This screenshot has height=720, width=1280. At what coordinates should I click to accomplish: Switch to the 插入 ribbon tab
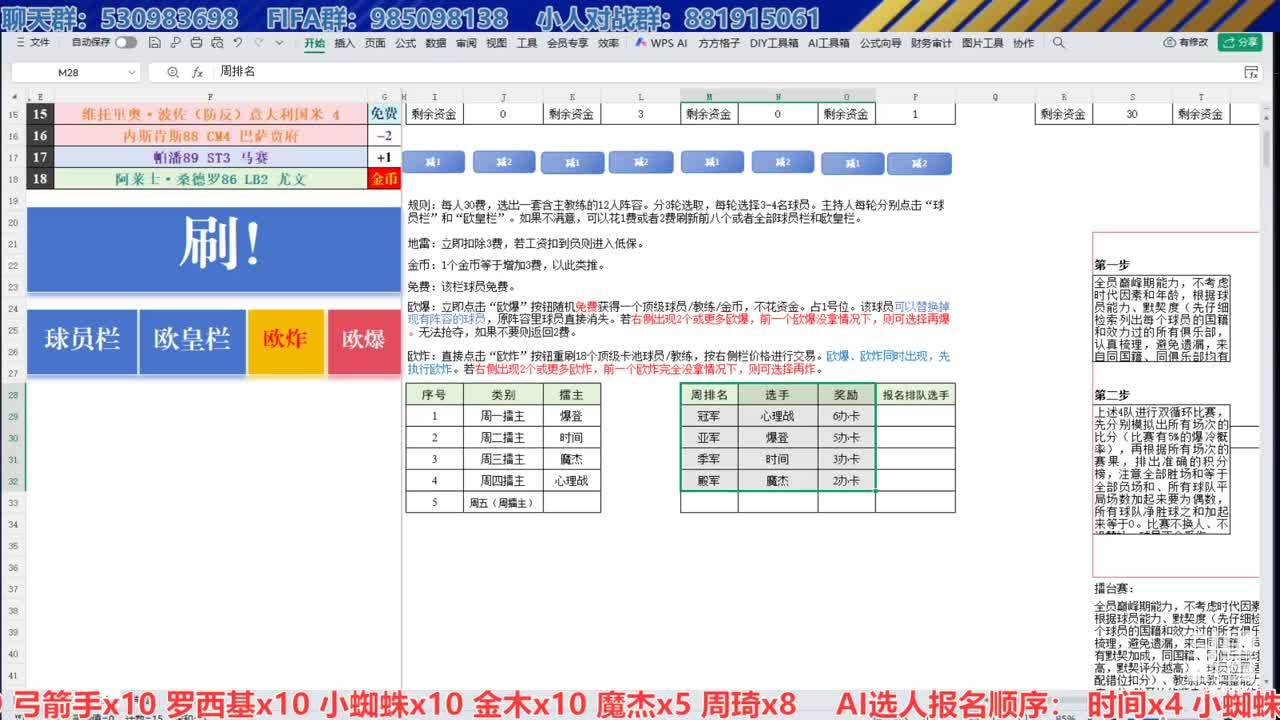tap(344, 43)
